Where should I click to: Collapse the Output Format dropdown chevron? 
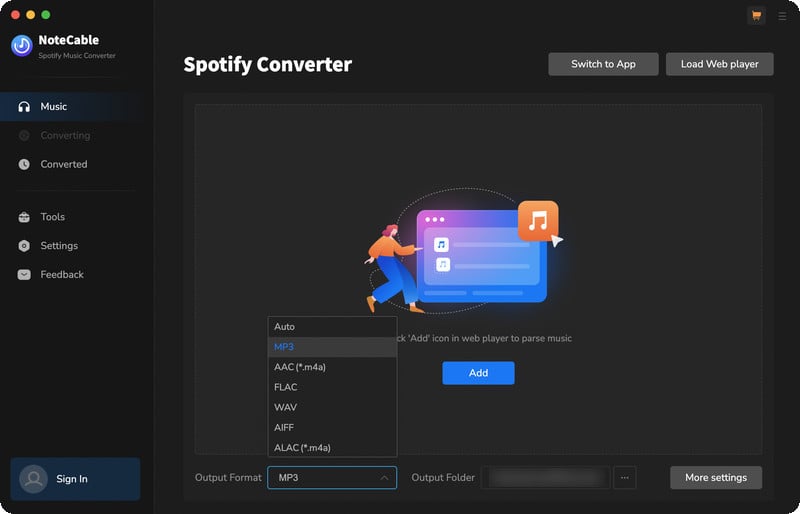(x=384, y=478)
